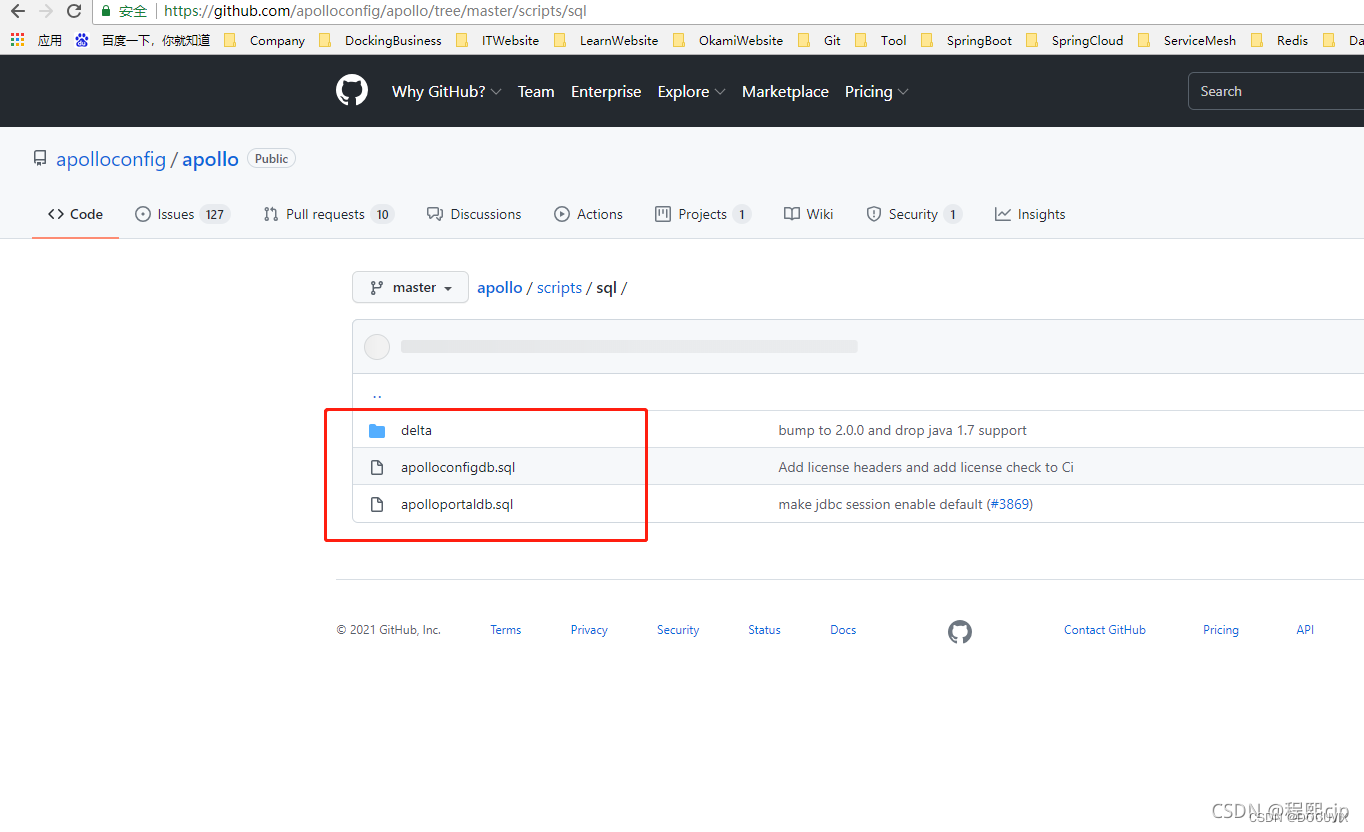The width and height of the screenshot is (1364, 832).
Task: Open the footer API link
Action: [x=1305, y=630]
